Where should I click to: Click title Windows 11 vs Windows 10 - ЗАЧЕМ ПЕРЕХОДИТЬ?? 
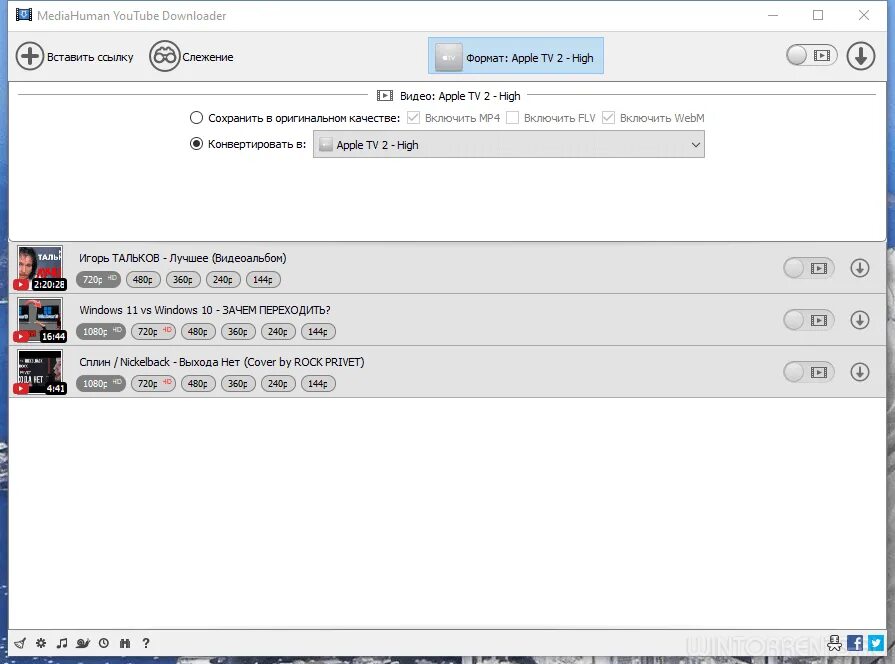[205, 310]
